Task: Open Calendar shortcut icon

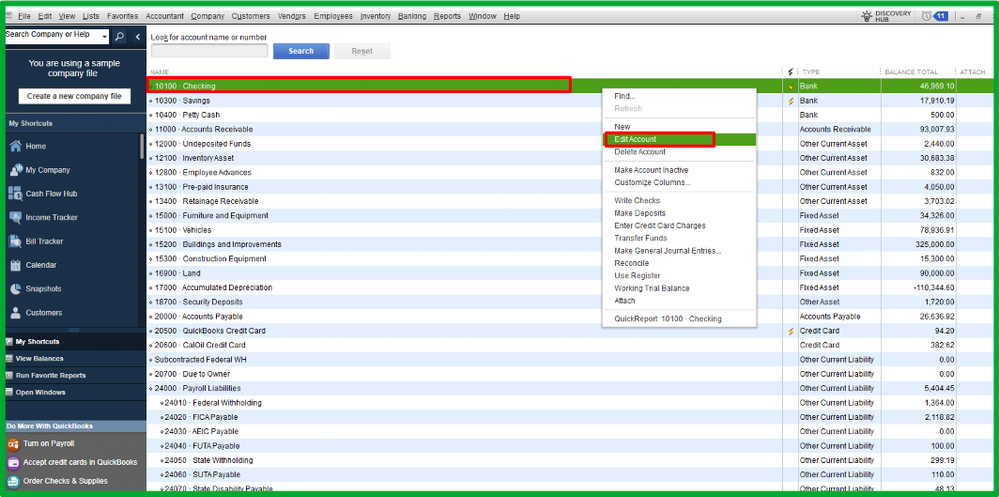Action: coord(15,265)
